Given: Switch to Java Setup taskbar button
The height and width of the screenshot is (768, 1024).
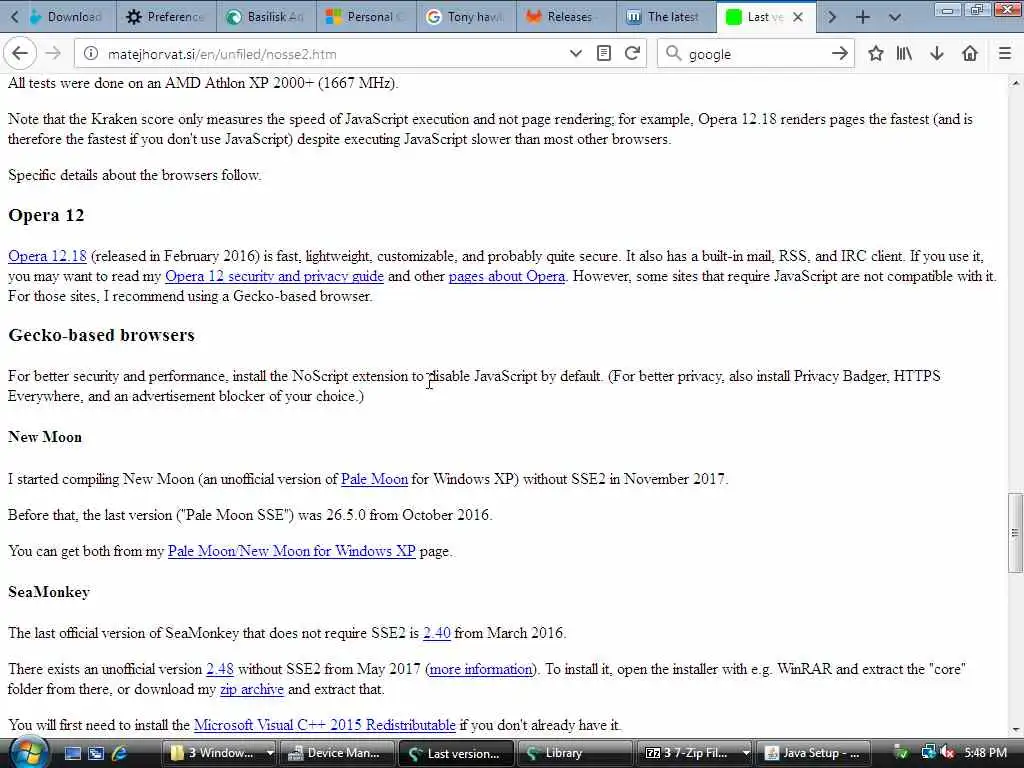Looking at the screenshot, I should (x=812, y=753).
